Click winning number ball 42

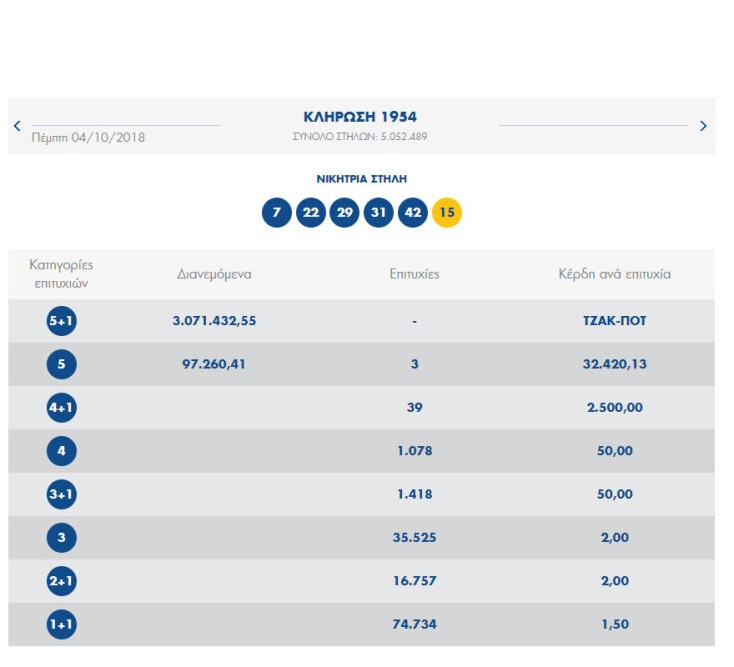click(412, 213)
